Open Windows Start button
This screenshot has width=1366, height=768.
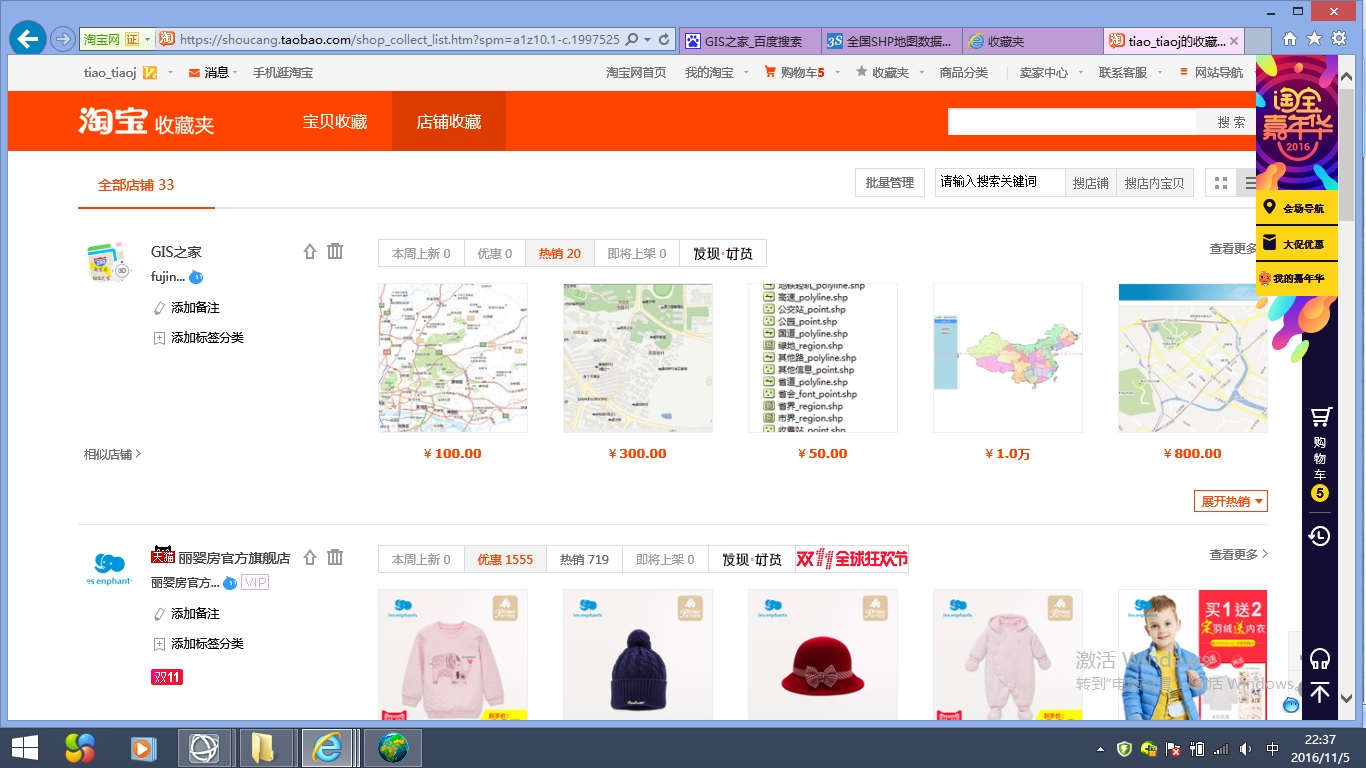[x=24, y=748]
